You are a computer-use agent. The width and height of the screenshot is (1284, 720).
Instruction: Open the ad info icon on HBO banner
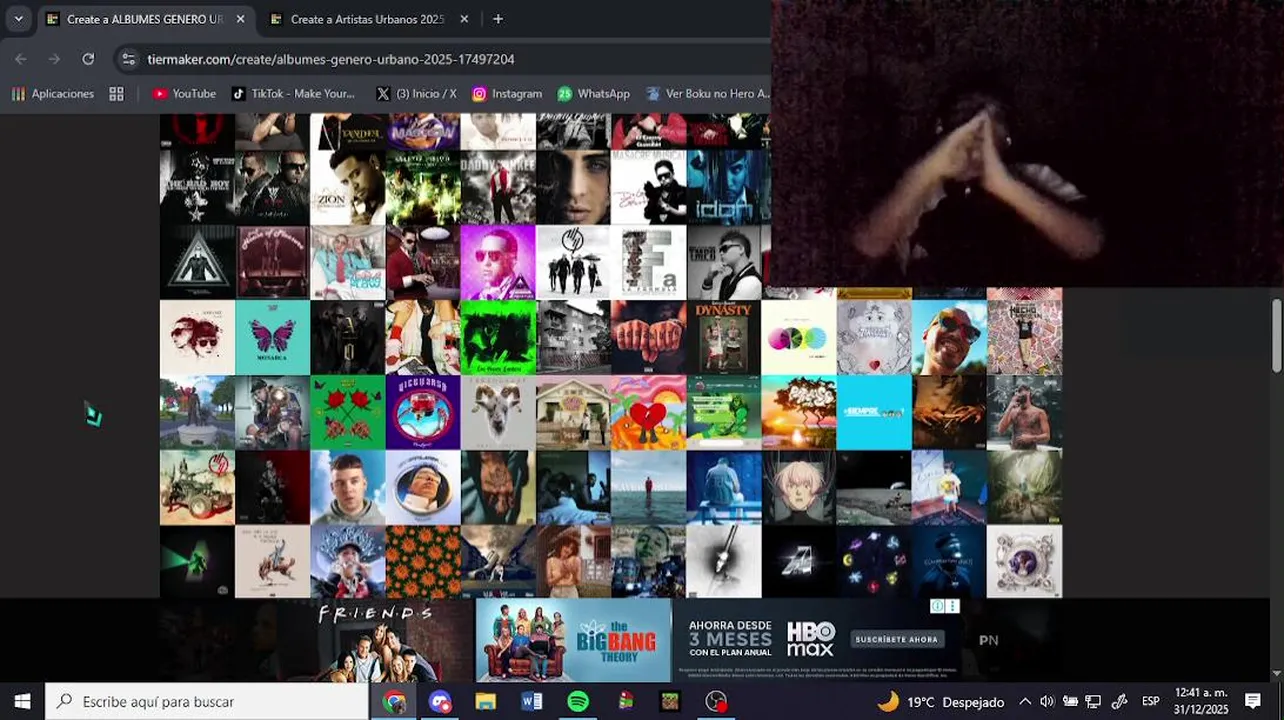pos(938,606)
